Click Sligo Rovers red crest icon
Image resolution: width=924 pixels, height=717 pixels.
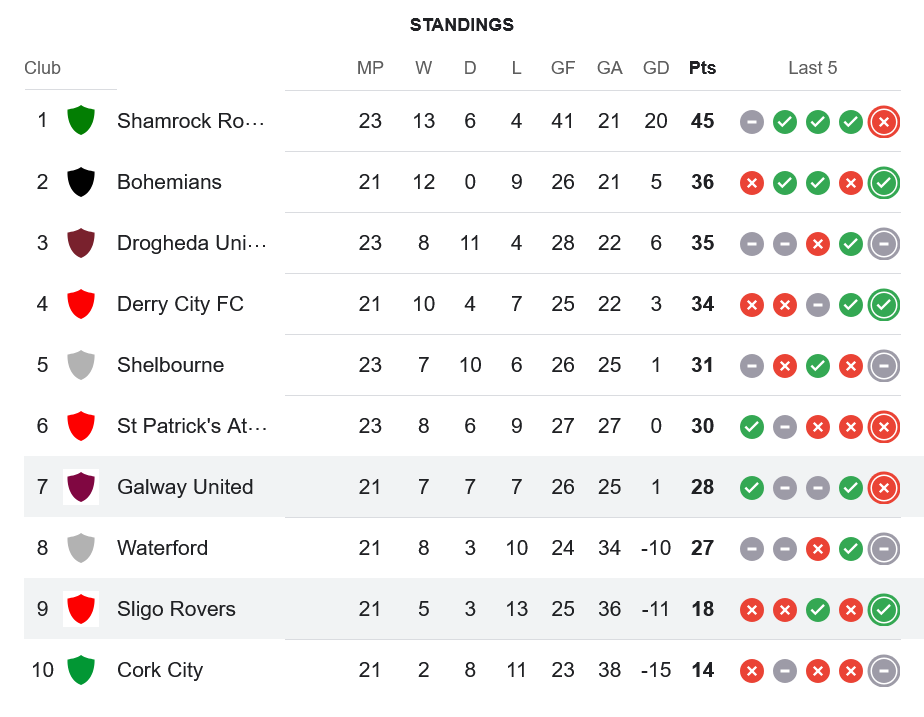coord(81,609)
